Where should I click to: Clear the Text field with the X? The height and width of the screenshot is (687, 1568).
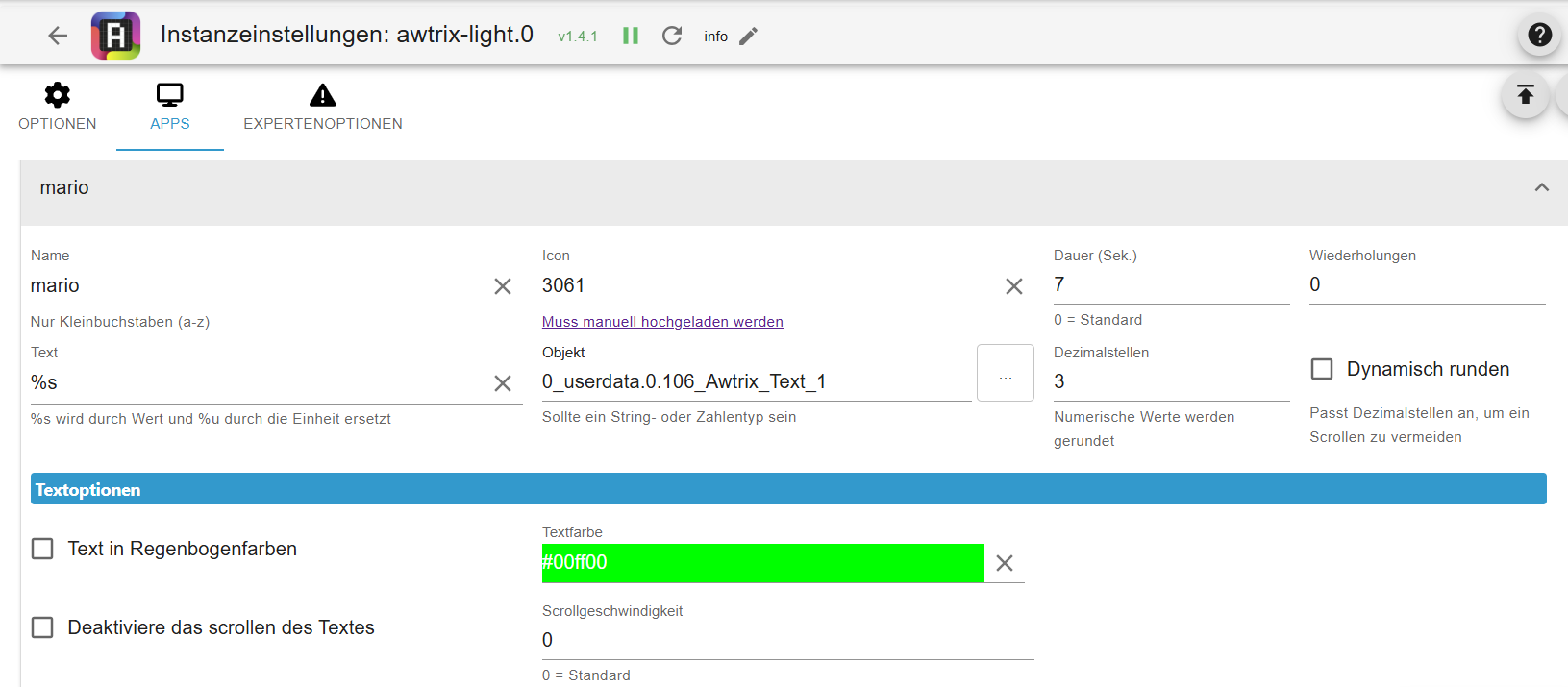click(x=503, y=383)
